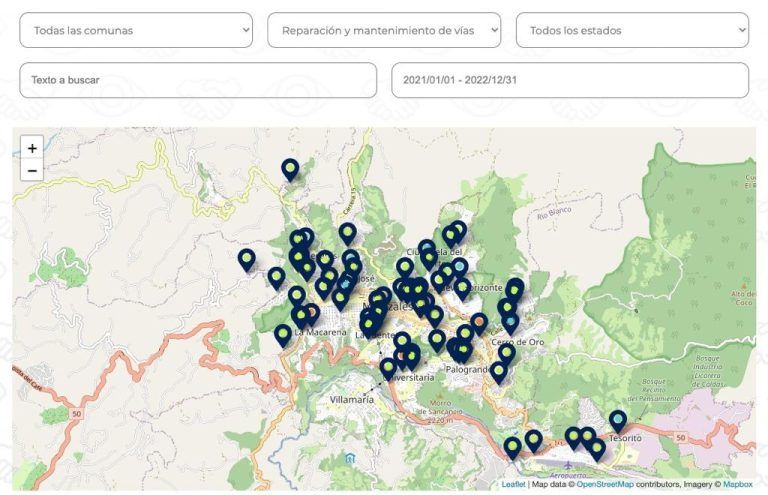Open the 'Todos los estados' dropdown
The width and height of the screenshot is (768, 495).
point(632,30)
